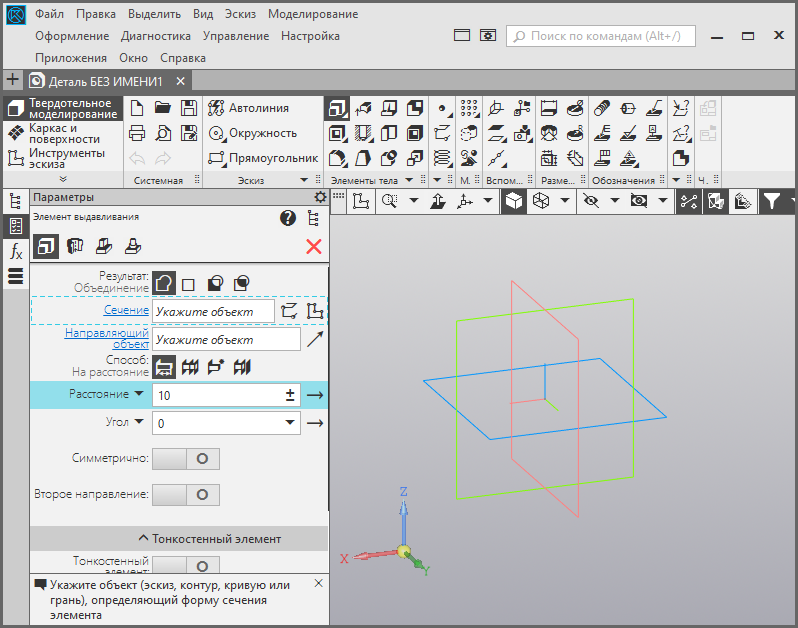Click create sketch icon next to Сечение
The height and width of the screenshot is (628, 798).
tap(316, 311)
